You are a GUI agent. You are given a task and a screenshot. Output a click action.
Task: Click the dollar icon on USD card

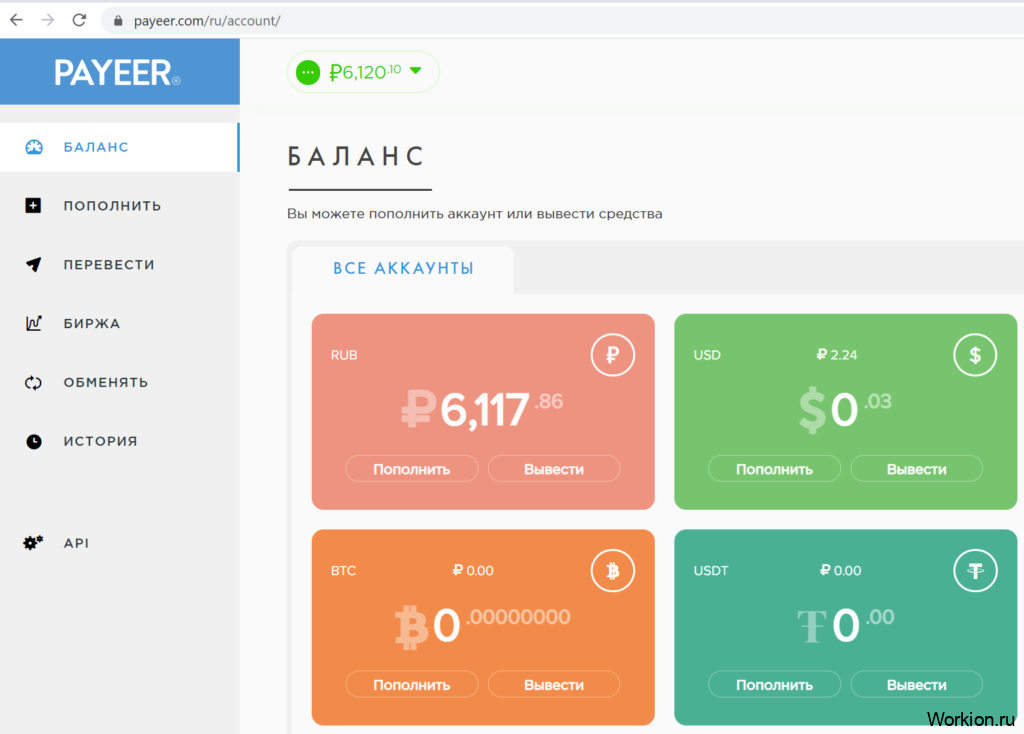[x=975, y=355]
